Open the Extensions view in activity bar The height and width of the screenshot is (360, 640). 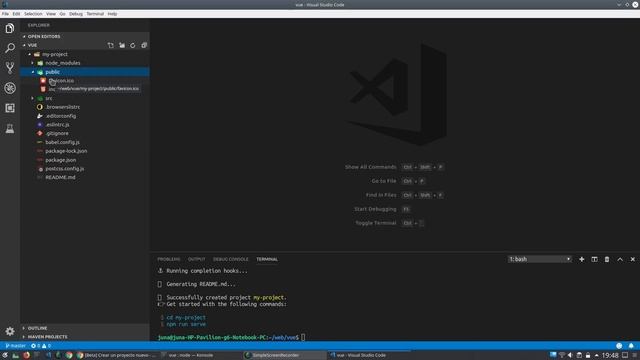tap(10, 108)
